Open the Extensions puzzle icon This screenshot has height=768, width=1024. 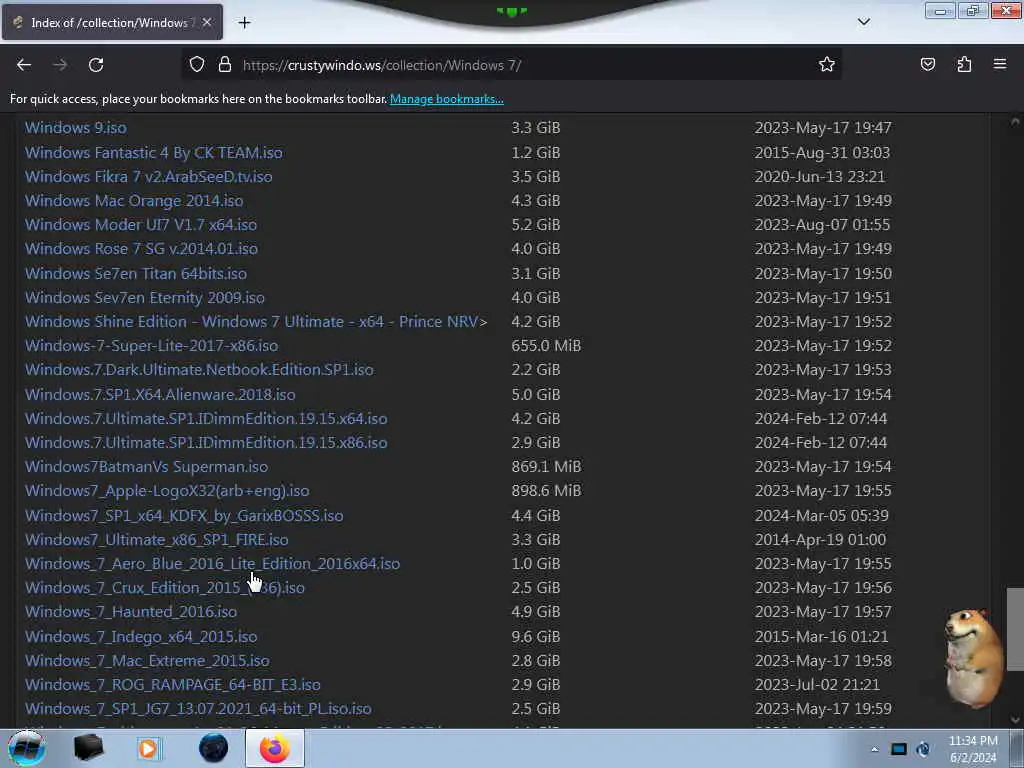coord(964,65)
